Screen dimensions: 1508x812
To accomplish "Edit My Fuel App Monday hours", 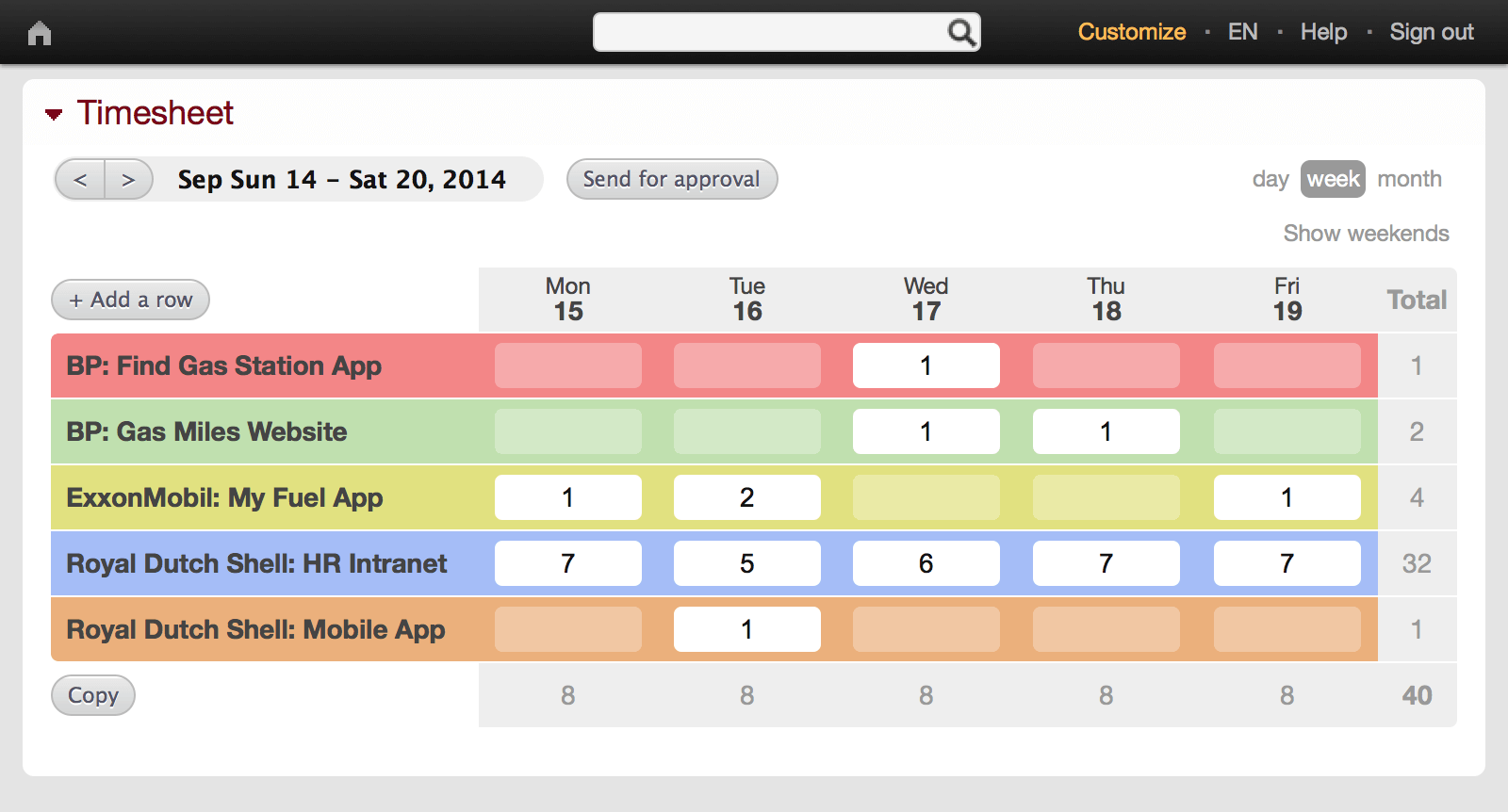I will coord(568,497).
